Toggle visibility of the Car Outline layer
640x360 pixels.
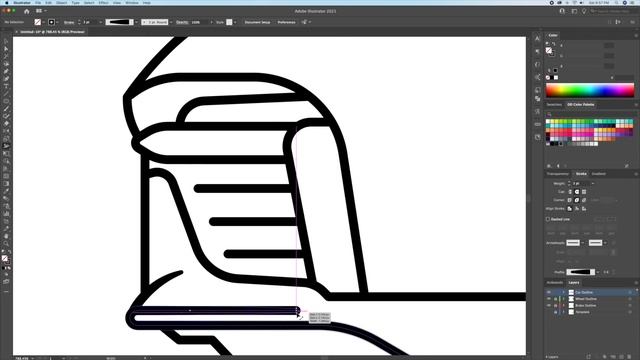[549, 292]
